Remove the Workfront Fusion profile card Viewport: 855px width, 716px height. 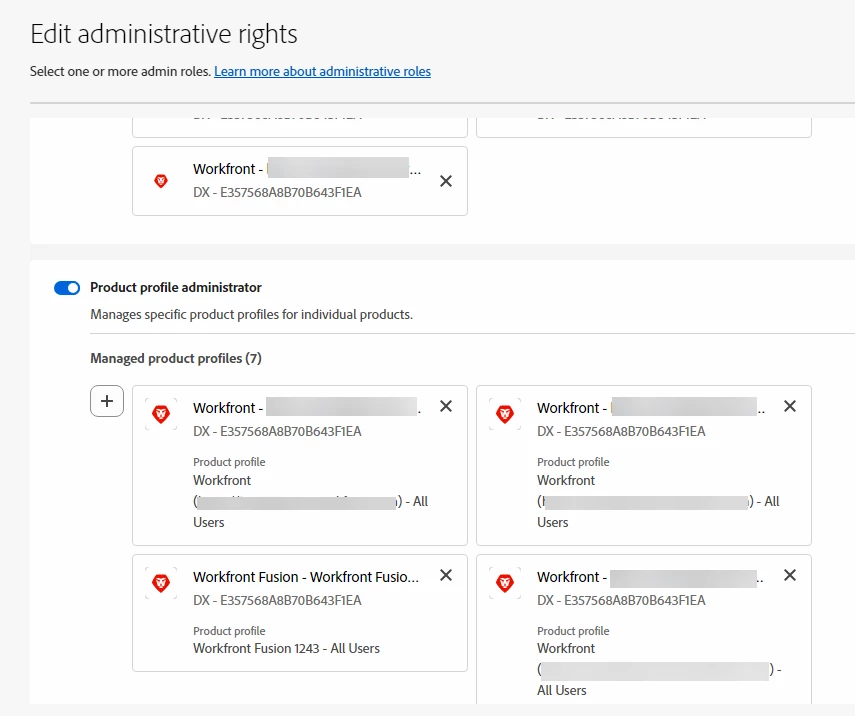pos(446,575)
